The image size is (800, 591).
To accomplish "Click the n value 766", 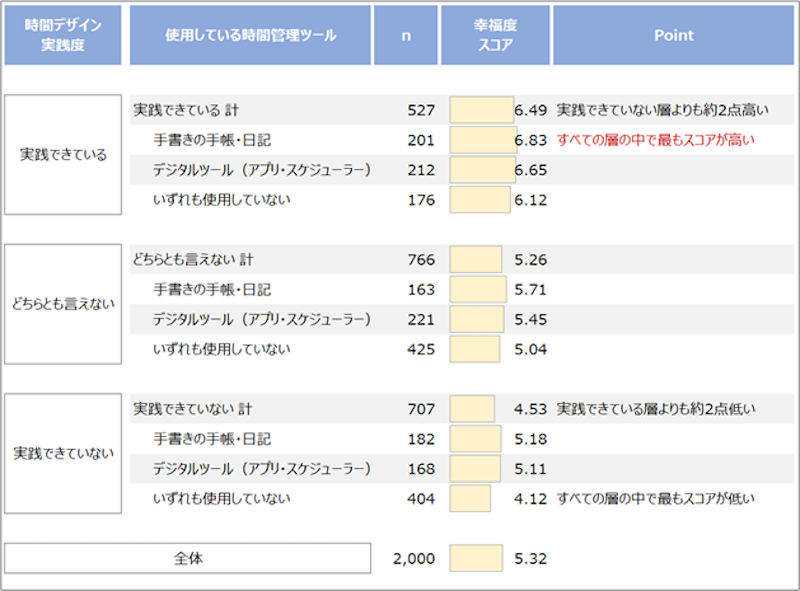I will coord(421,260).
